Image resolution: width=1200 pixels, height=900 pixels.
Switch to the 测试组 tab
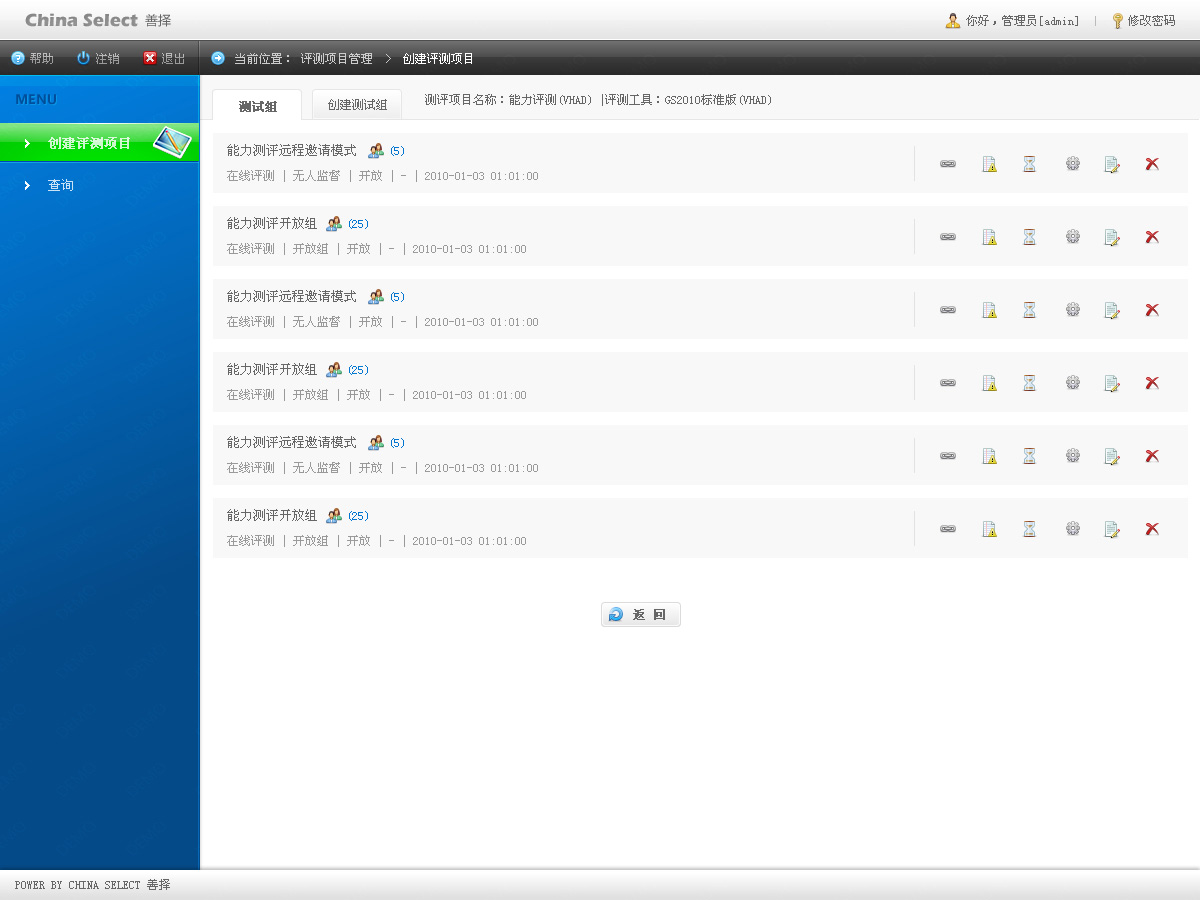tap(257, 105)
